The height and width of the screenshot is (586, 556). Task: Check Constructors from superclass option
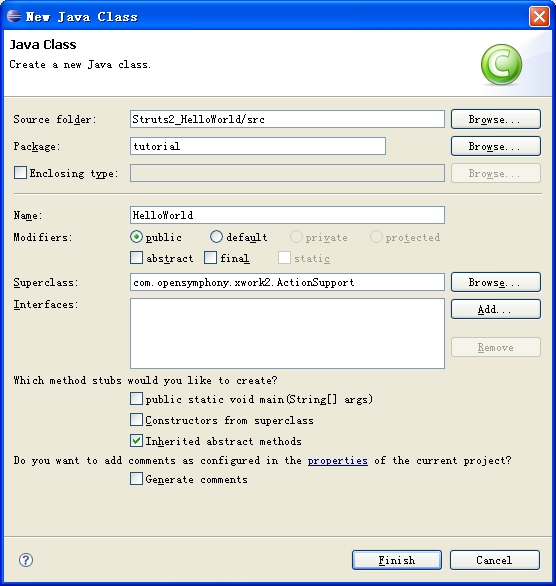[x=136, y=420]
